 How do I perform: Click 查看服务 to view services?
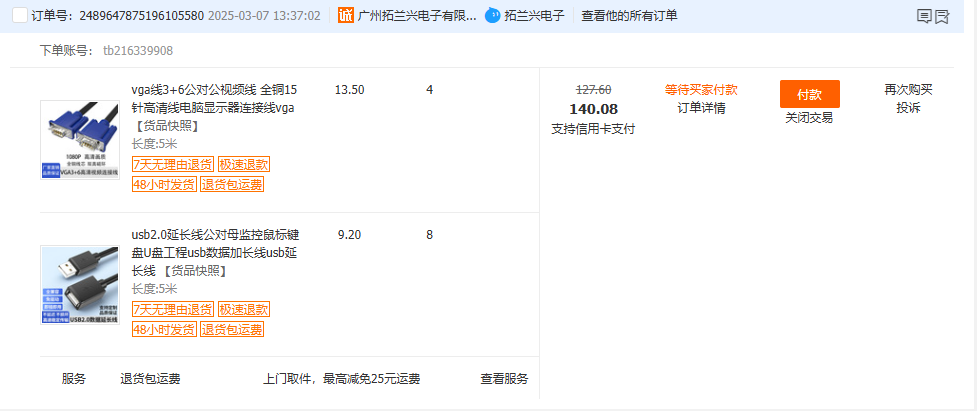click(x=504, y=379)
